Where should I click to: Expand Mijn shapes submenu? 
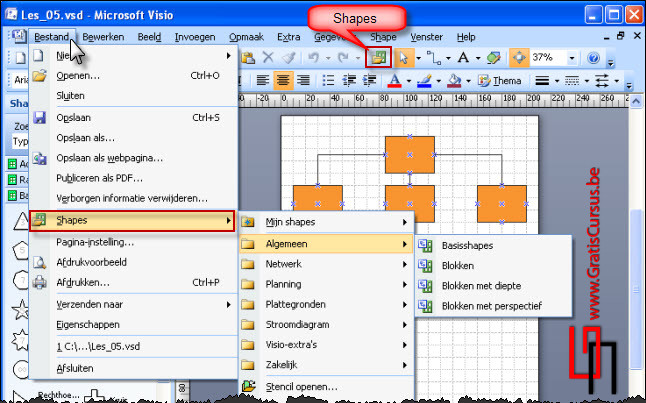tap(326, 222)
